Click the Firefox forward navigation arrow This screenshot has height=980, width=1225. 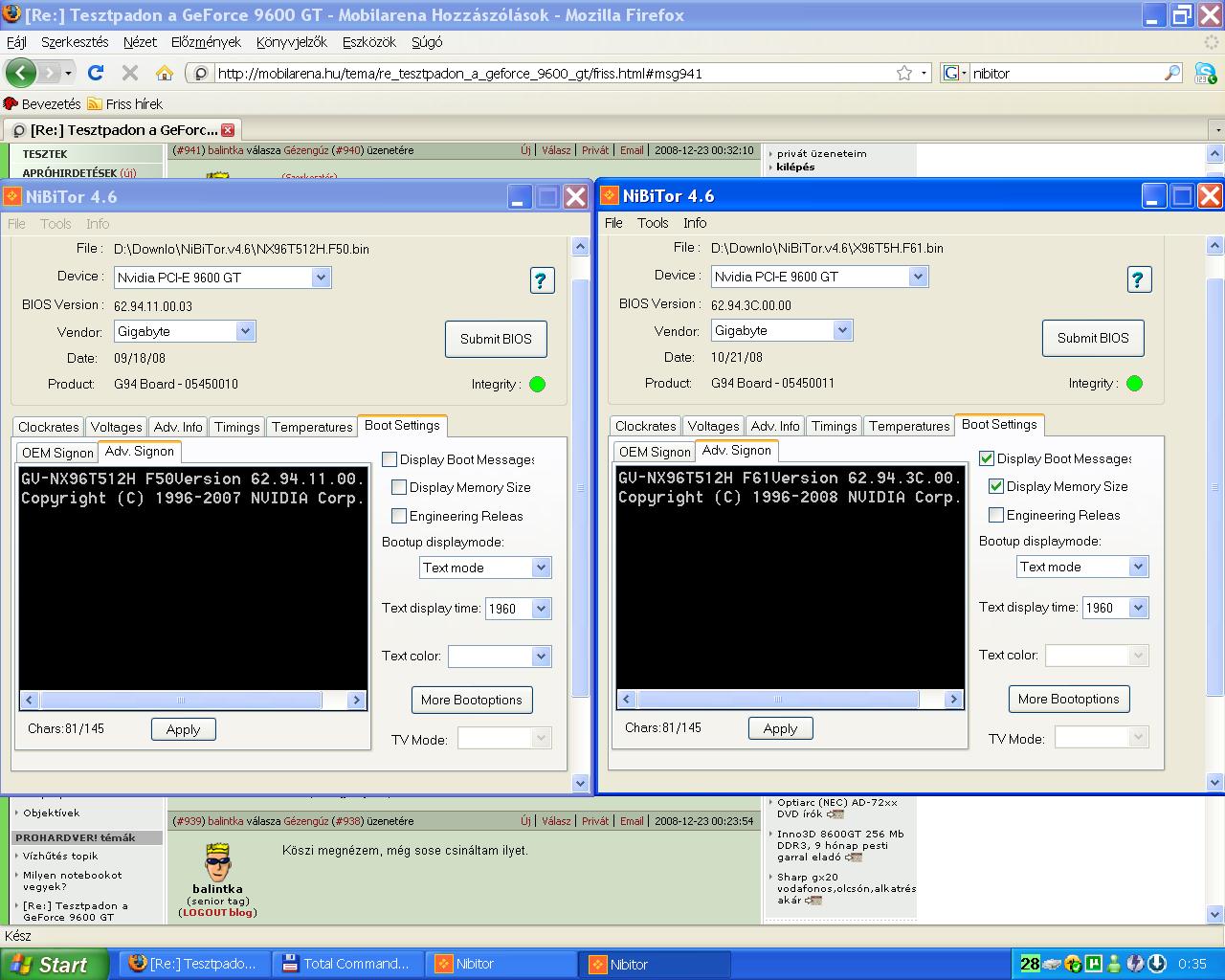[52, 73]
